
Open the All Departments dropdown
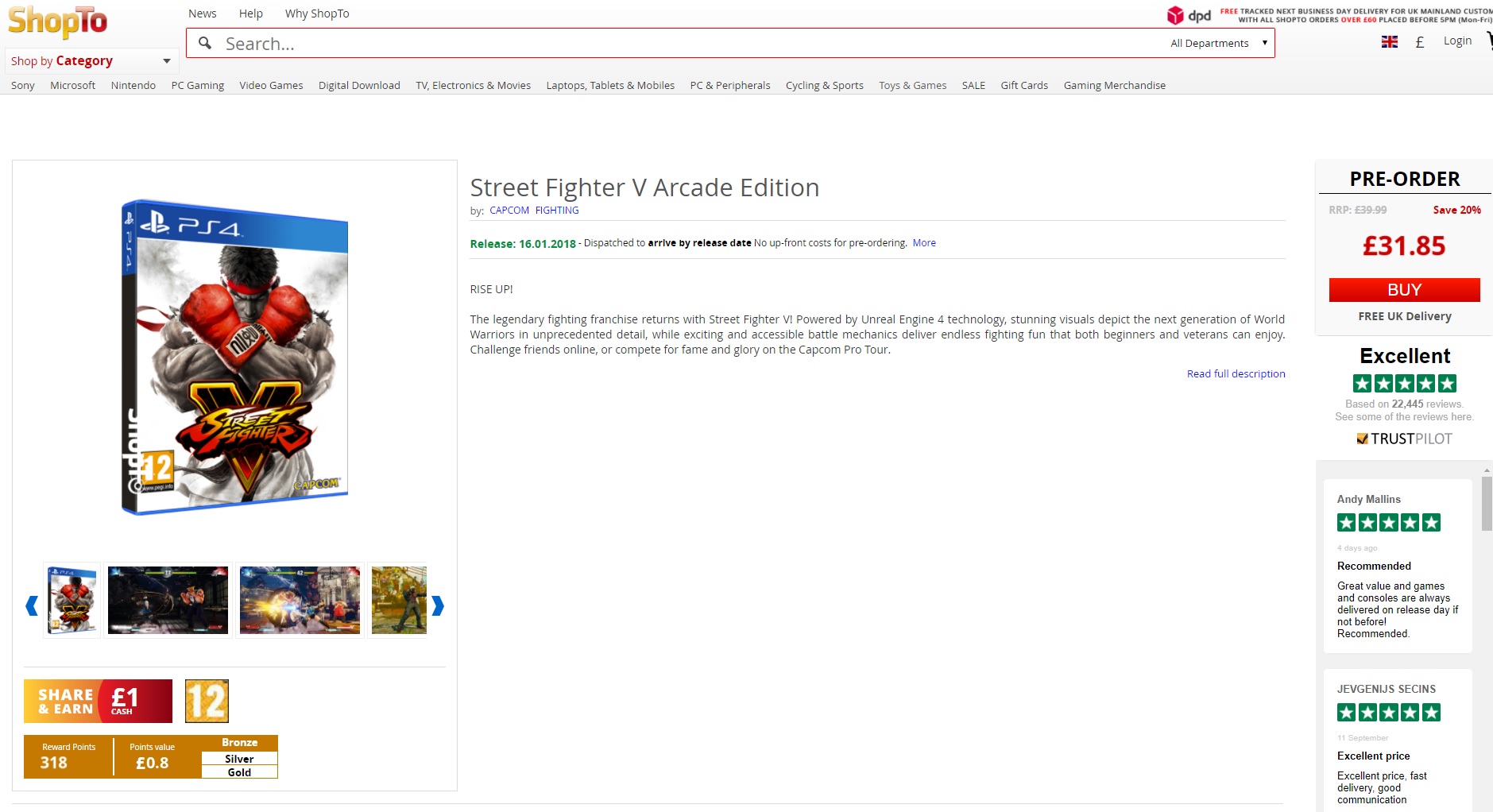(1219, 43)
